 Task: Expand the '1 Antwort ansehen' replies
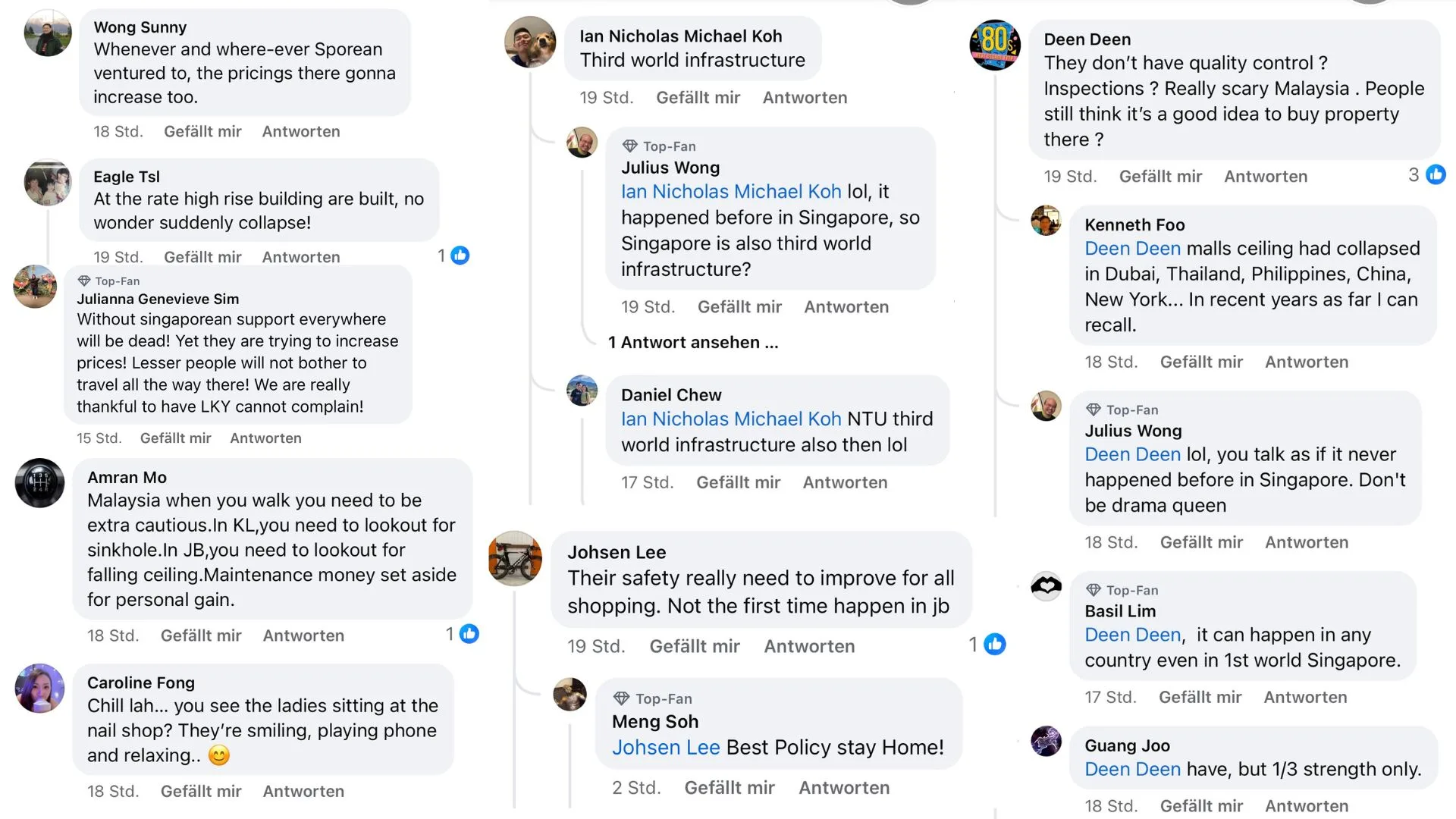[692, 342]
